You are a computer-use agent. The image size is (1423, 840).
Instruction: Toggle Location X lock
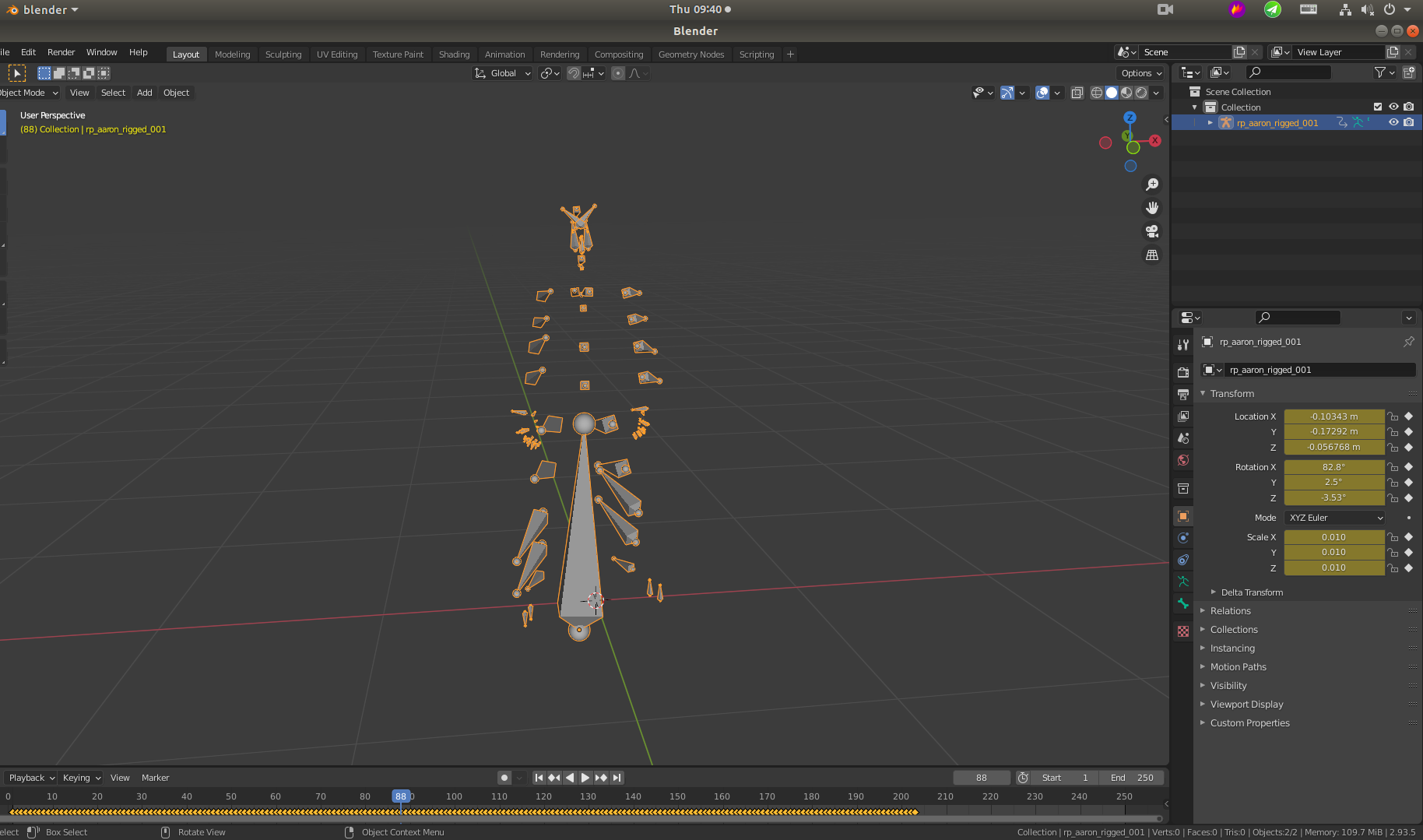(x=1393, y=416)
